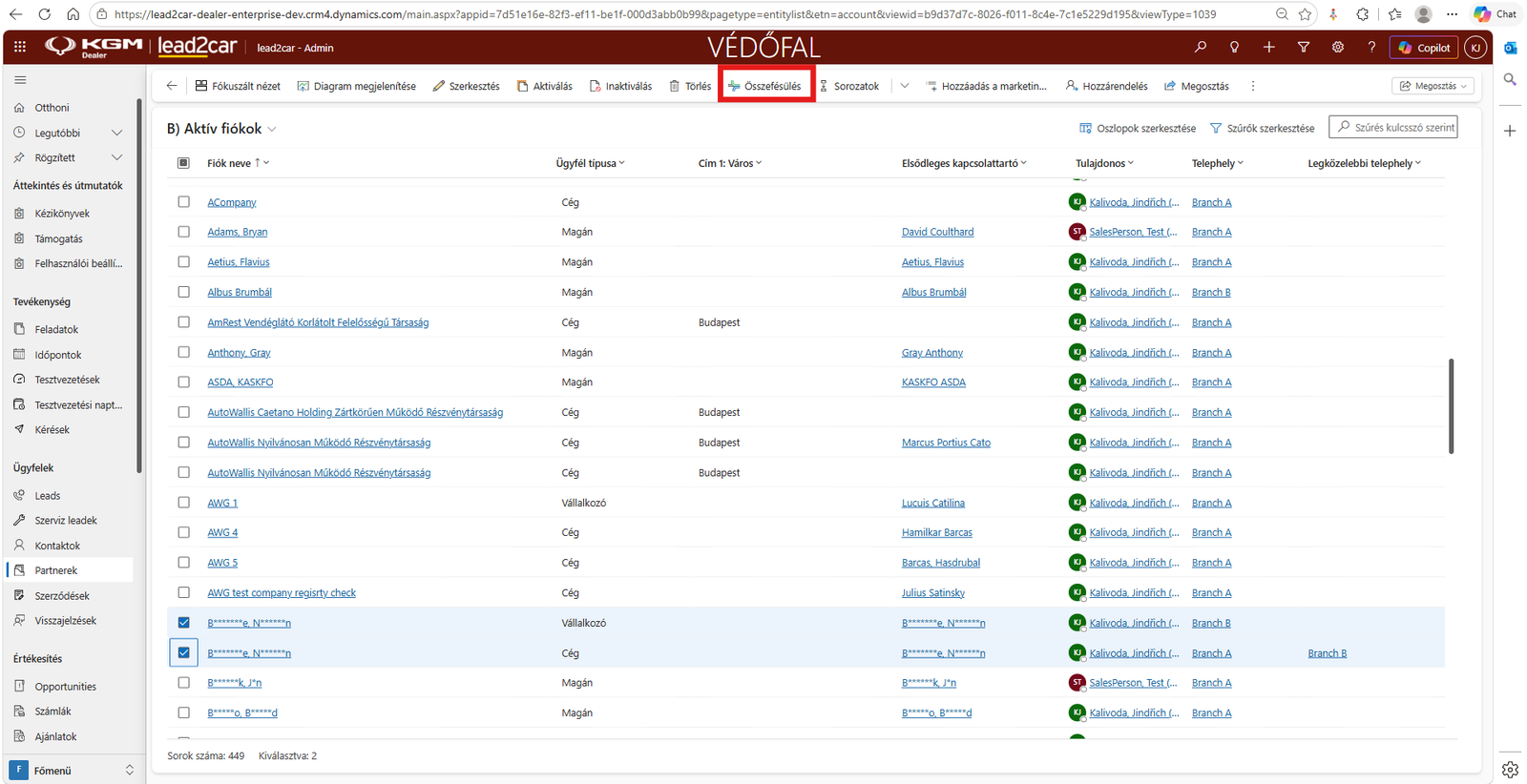This screenshot has height=784, width=1527.
Task: Click the browser refresh icon
Action: pyautogui.click(x=44, y=14)
